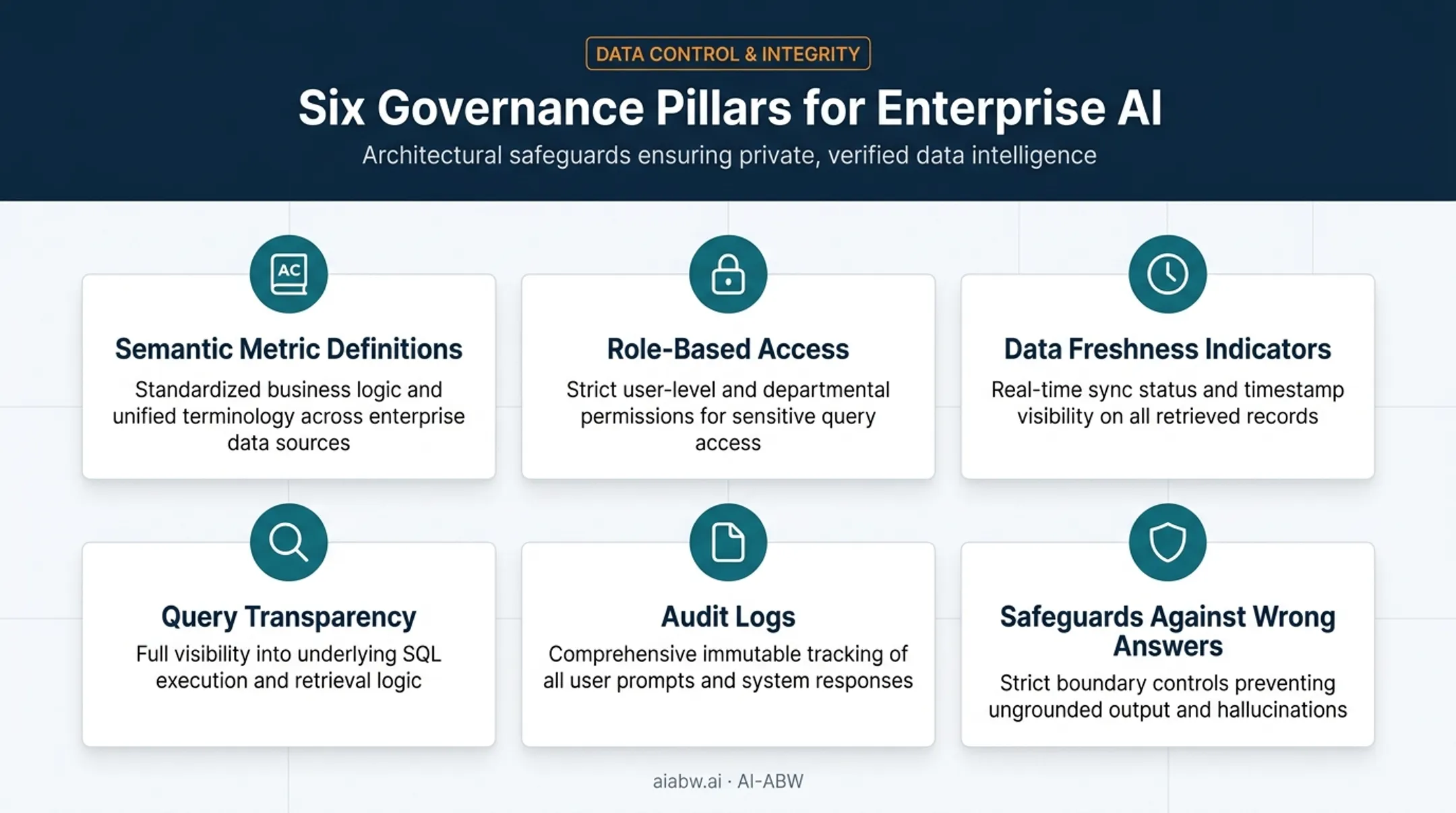Open the aiabw.ai · AI-ABW footer link
1456x813 pixels.
(x=728, y=781)
